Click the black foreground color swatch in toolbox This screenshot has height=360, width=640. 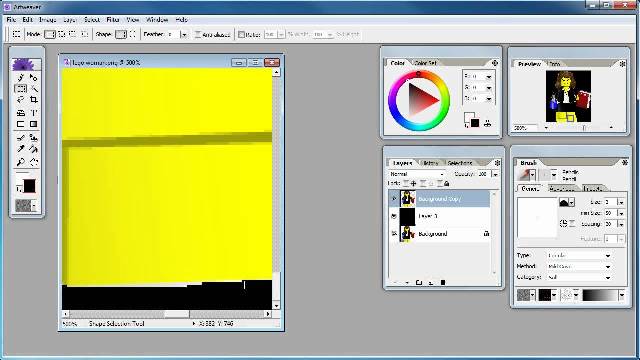tap(29, 186)
